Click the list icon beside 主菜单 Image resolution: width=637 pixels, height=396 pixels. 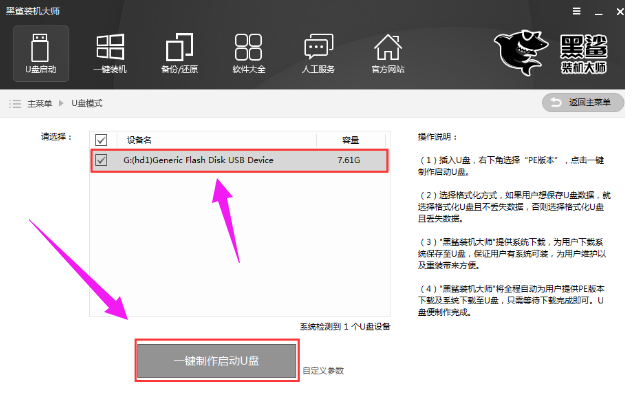coord(15,104)
